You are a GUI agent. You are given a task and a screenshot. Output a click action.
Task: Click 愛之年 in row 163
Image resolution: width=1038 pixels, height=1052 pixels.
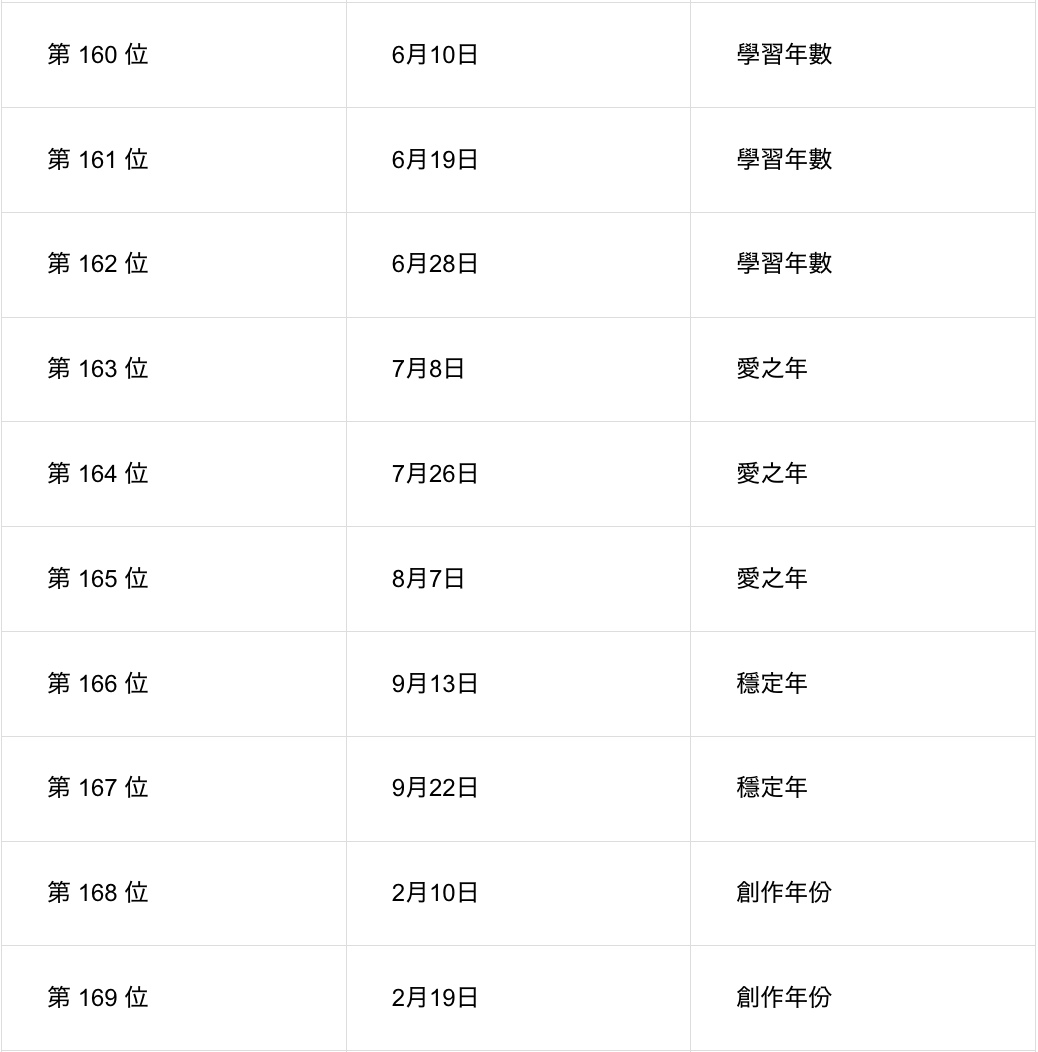771,369
